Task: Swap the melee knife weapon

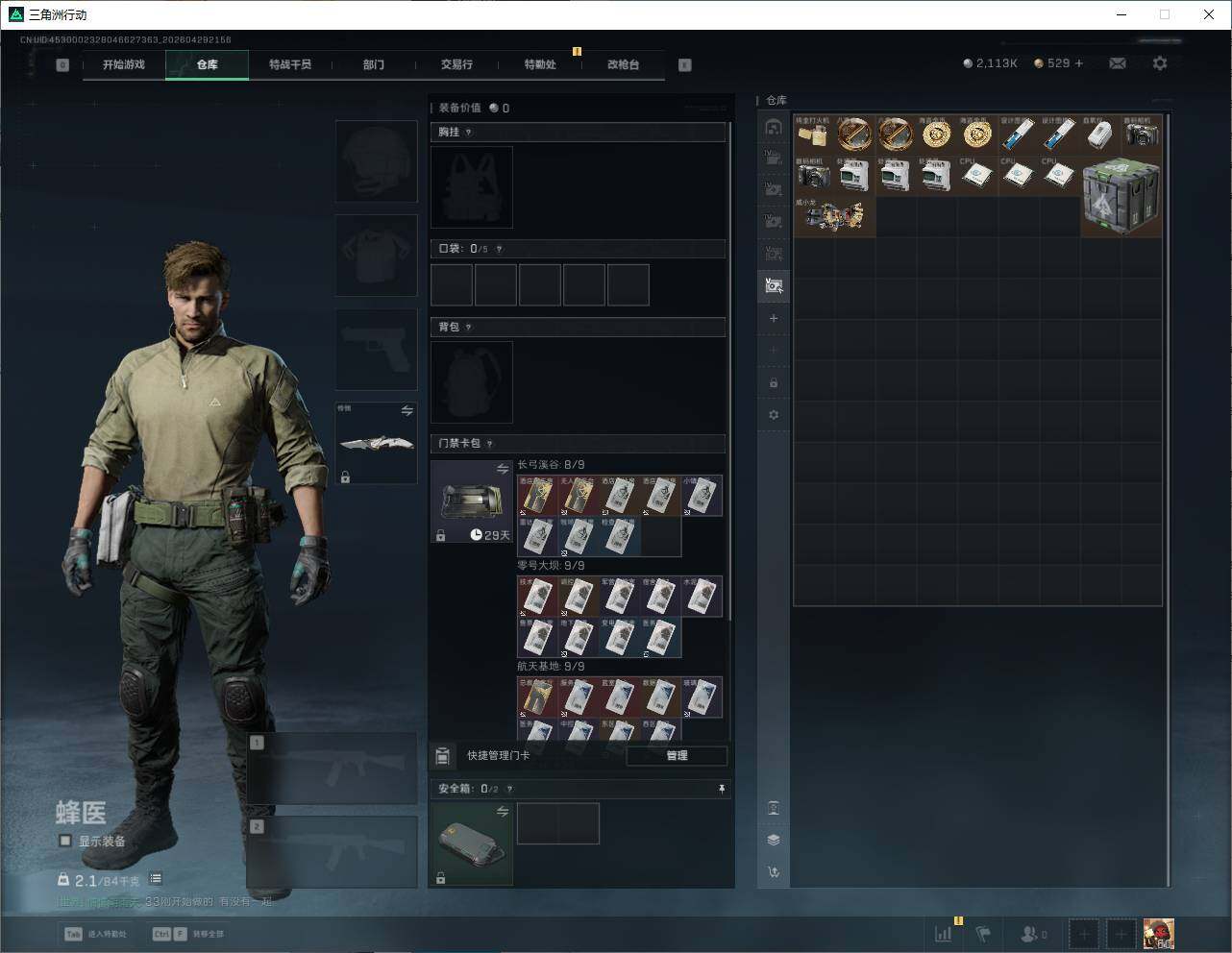Action: (x=407, y=410)
